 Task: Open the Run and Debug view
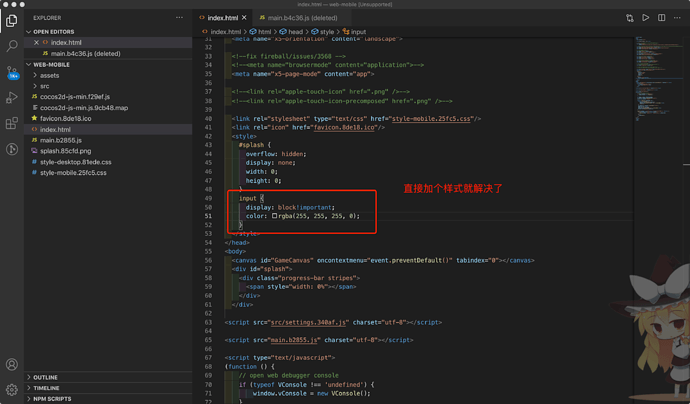click(12, 97)
